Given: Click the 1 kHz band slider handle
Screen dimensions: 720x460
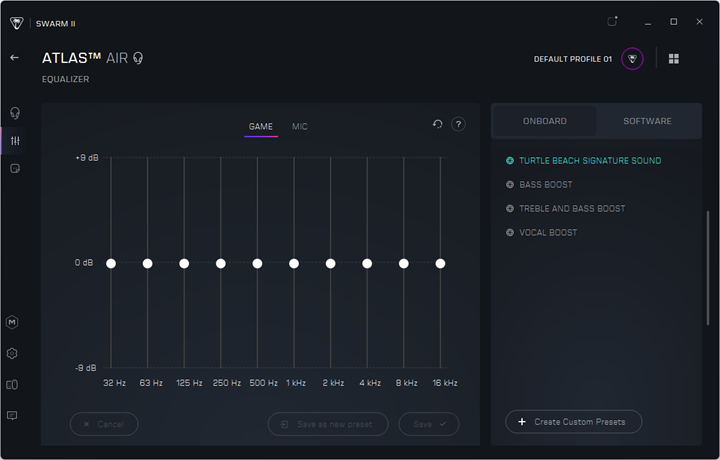Looking at the screenshot, I should (294, 263).
